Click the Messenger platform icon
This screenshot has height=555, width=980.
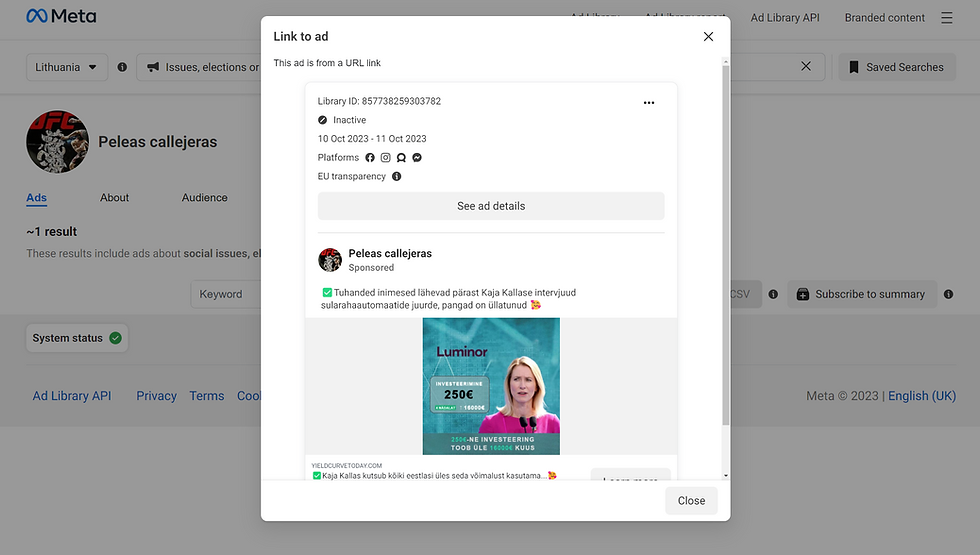[417, 158]
